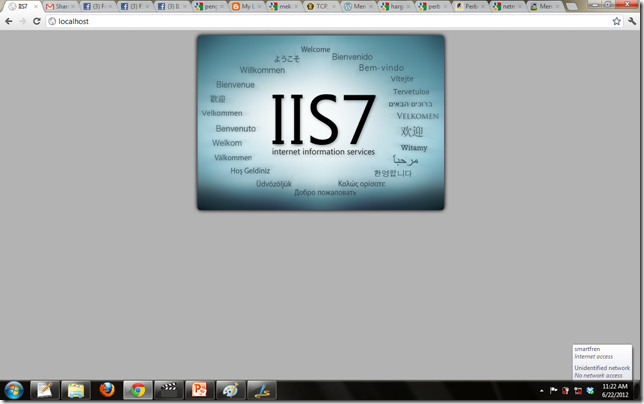Click the red security tray icon
The image size is (644, 404).
pyautogui.click(x=566, y=390)
